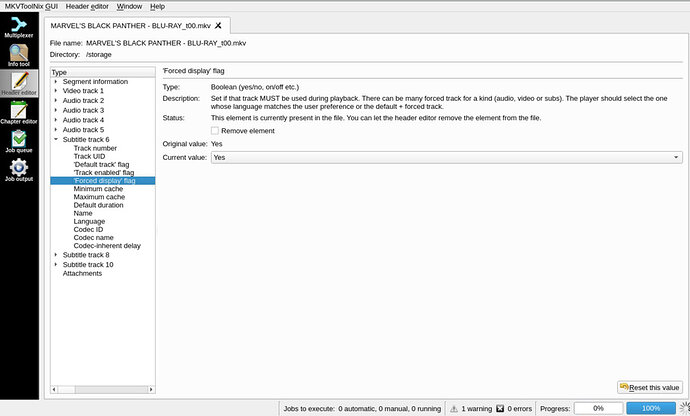This screenshot has height=416, width=690.
Task: Select Name item in tree
Action: (x=83, y=213)
